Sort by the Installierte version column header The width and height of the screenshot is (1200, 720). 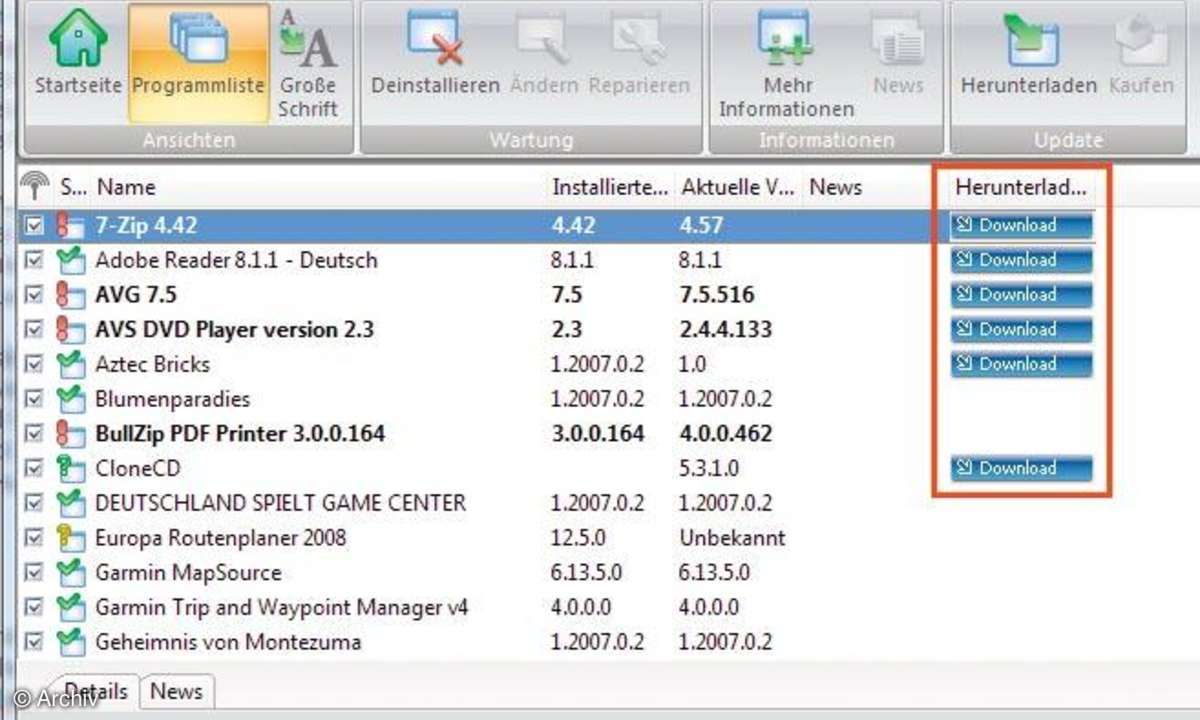610,187
